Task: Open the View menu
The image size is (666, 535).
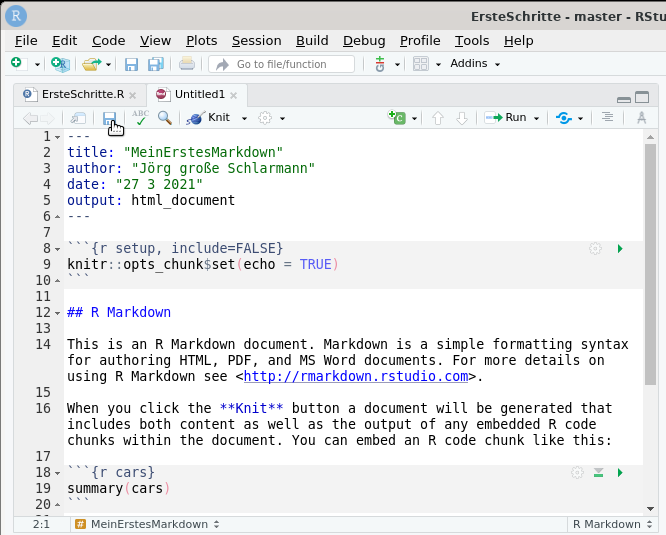Action: [x=155, y=41]
